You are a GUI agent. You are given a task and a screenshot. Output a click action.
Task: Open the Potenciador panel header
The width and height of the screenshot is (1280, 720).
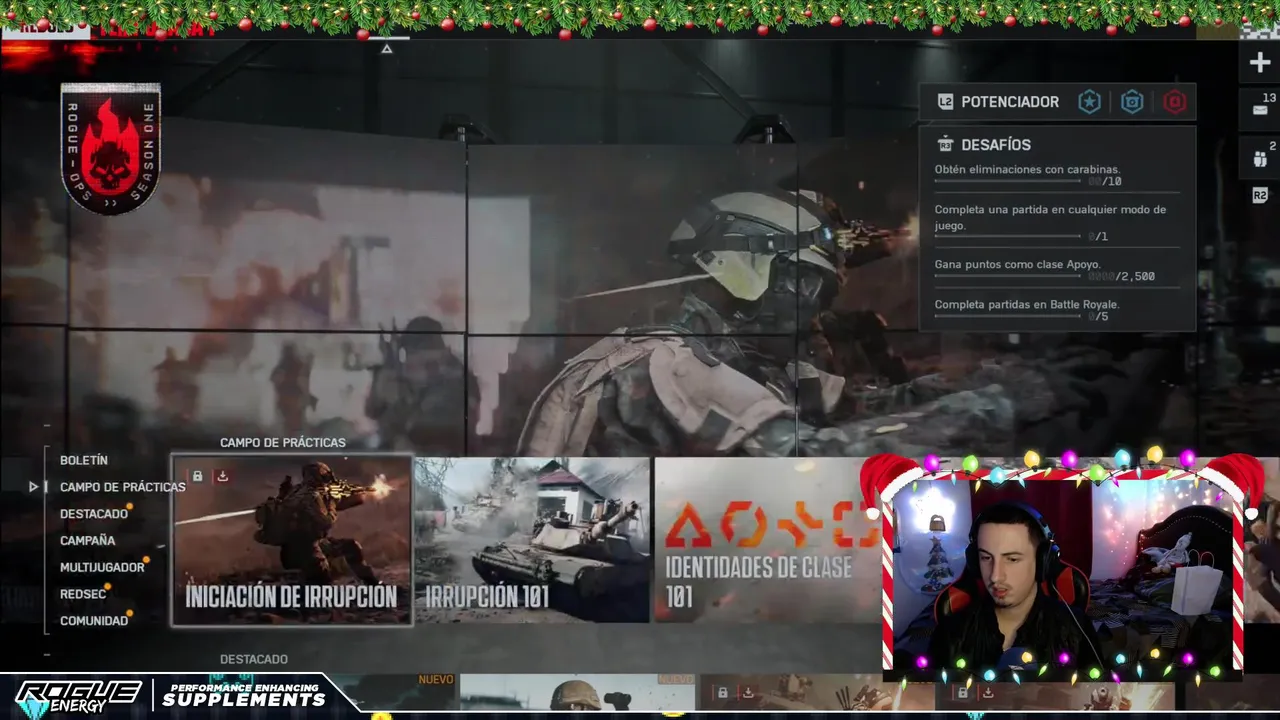click(1057, 102)
